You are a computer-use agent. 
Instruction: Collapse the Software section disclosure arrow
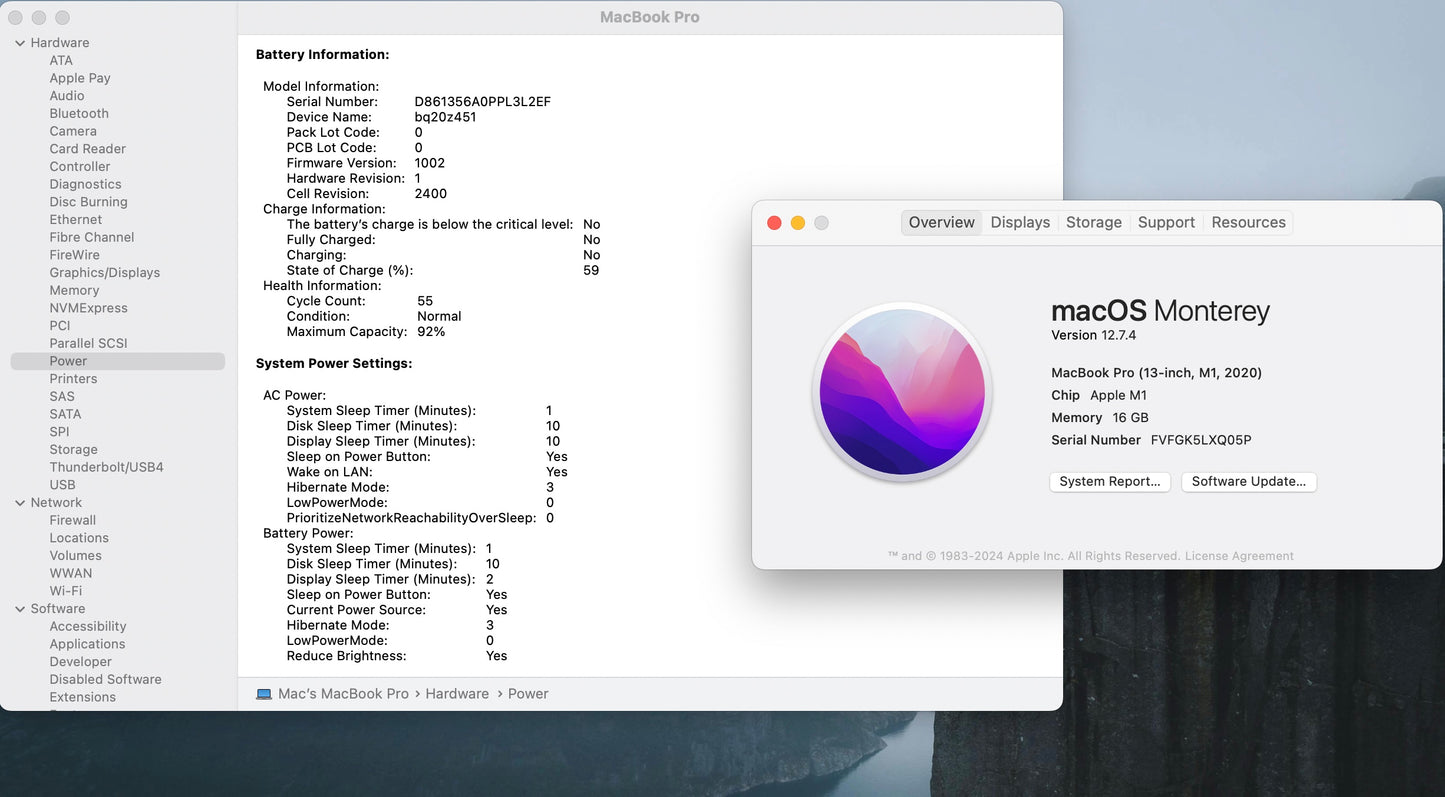20,609
